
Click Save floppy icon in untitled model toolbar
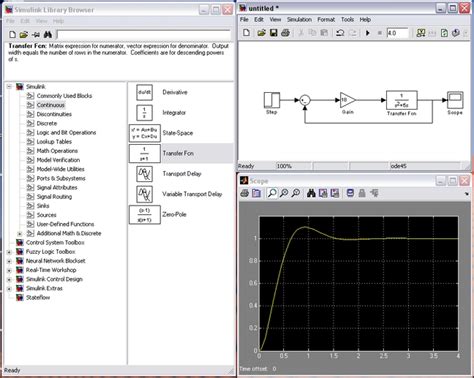click(x=273, y=33)
